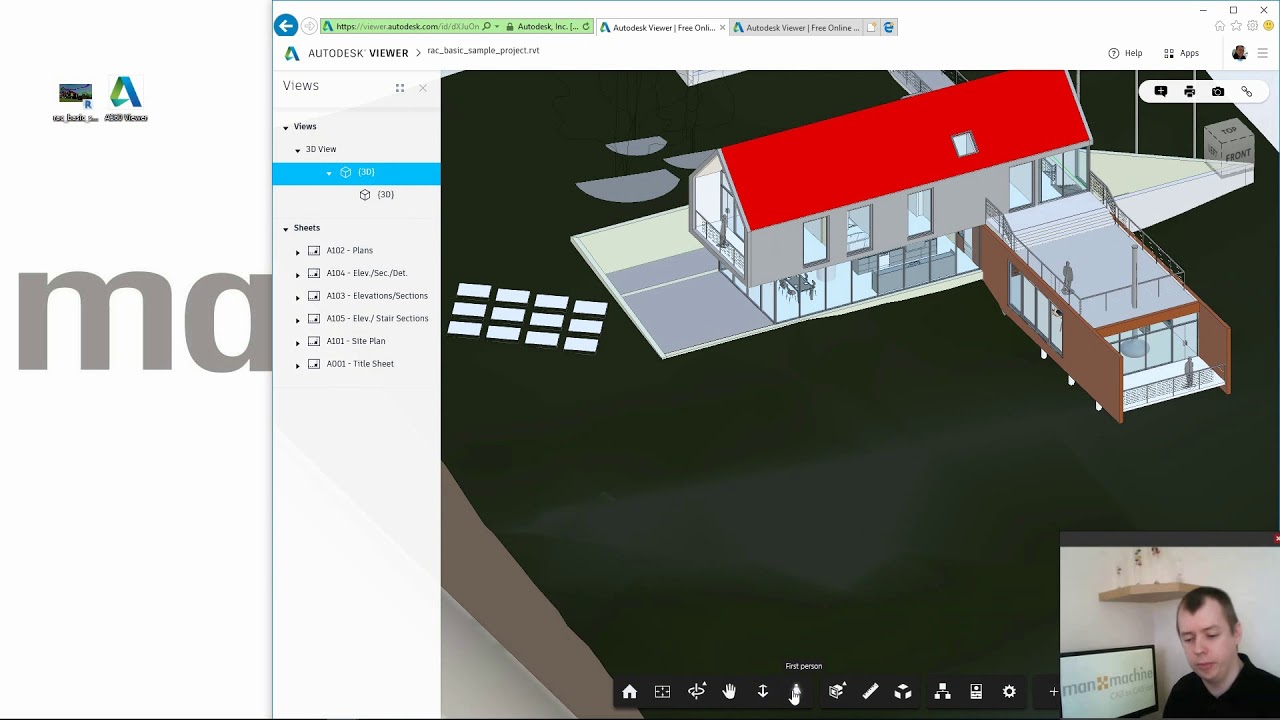Expand the A001 - Title Sheet node
Screen dimensions: 1280x720
pyautogui.click(x=297, y=365)
